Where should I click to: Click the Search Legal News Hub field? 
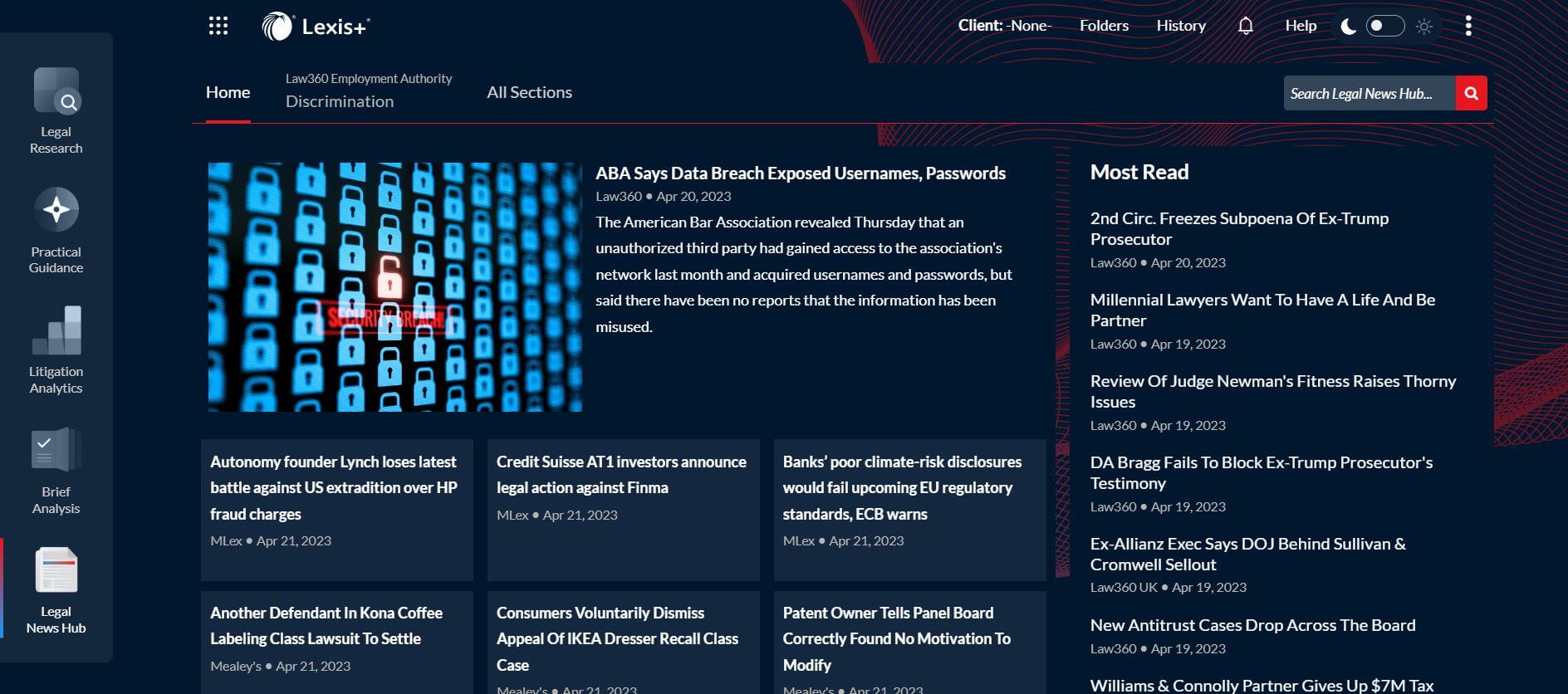point(1368,93)
